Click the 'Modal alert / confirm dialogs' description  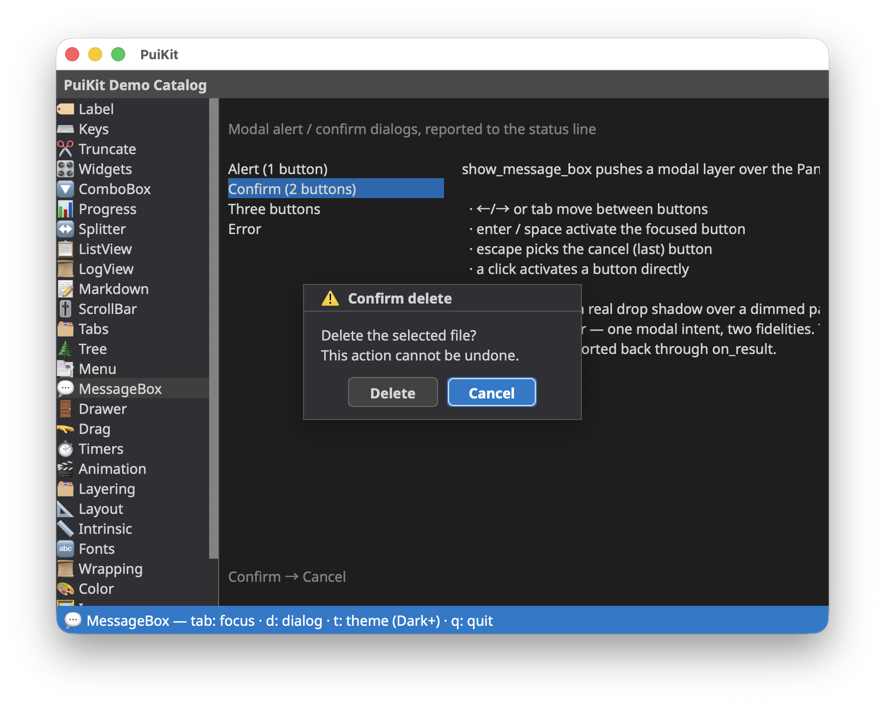[x=412, y=129]
